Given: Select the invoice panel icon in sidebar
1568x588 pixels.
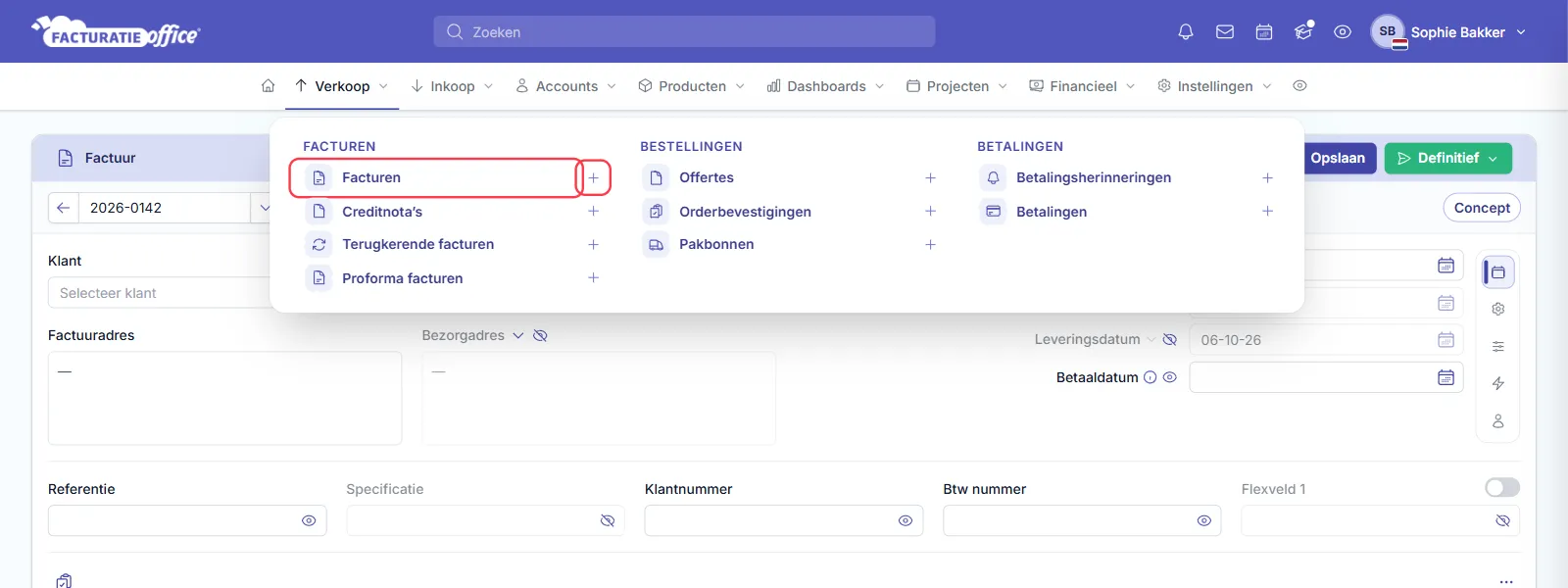Looking at the screenshot, I should pyautogui.click(x=1497, y=271).
